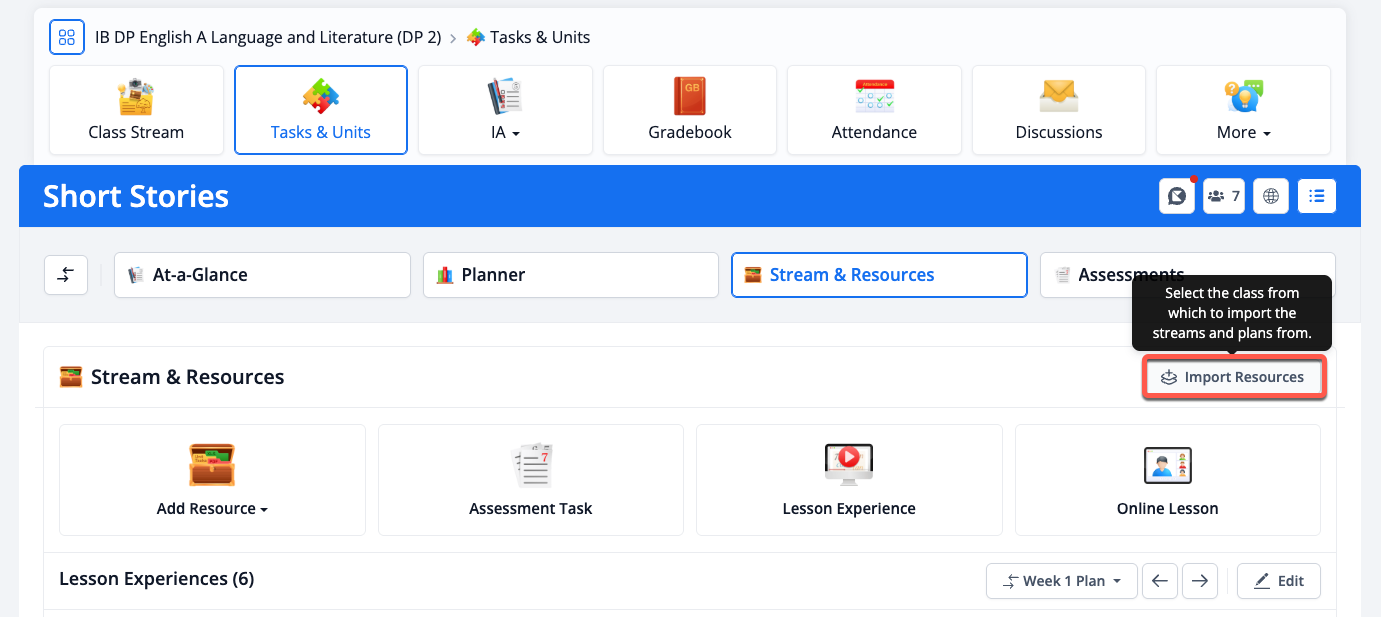
Task: Go to next week with right arrow
Action: coord(1199,581)
